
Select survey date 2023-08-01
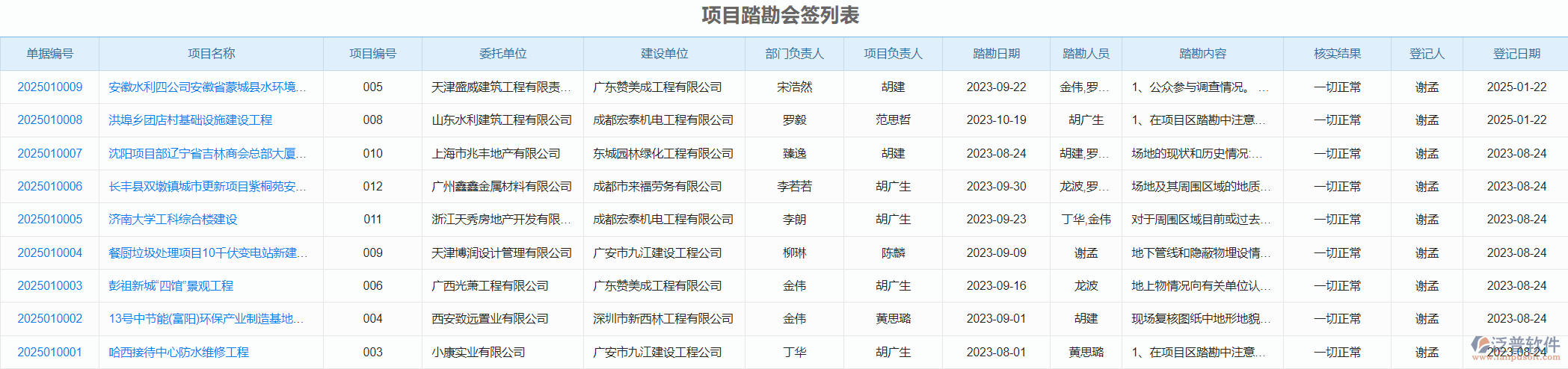pos(997,353)
